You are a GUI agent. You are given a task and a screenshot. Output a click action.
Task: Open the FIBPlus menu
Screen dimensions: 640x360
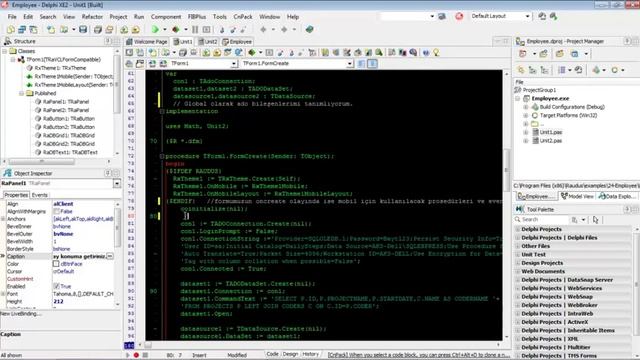[x=197, y=17]
